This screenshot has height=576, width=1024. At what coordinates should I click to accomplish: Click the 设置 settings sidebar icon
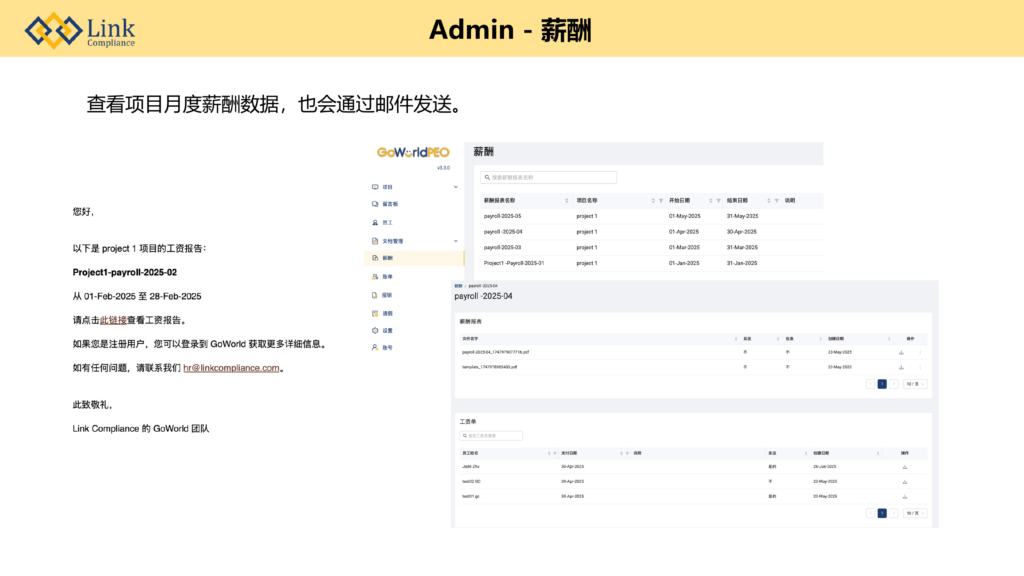point(376,330)
